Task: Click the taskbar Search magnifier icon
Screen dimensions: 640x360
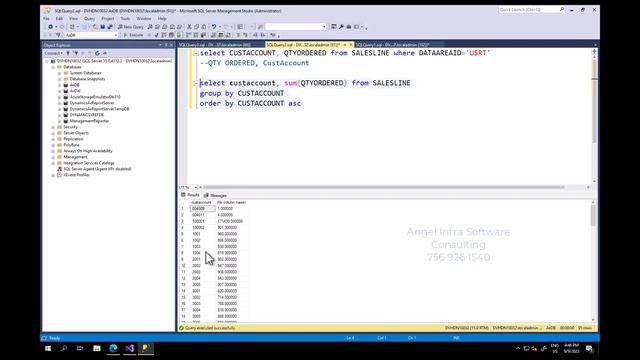Action: coord(64,348)
